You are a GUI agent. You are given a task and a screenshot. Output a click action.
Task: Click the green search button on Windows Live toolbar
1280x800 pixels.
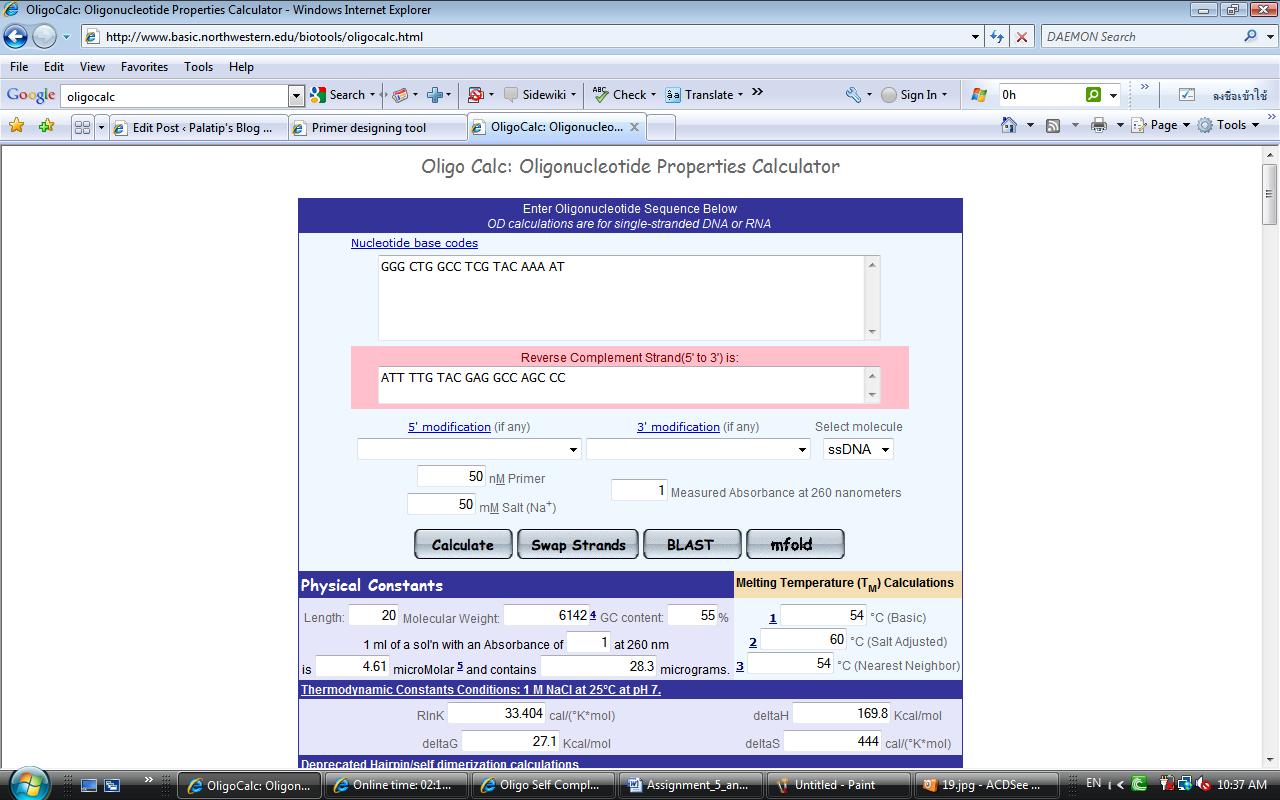click(x=1094, y=95)
